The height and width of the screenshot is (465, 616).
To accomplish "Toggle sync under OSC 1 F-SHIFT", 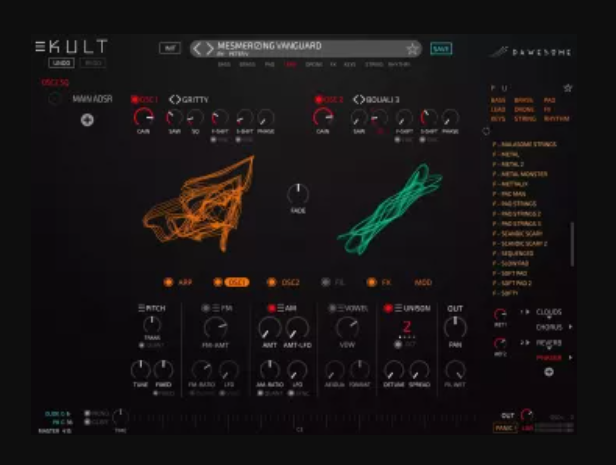I will click(213, 140).
